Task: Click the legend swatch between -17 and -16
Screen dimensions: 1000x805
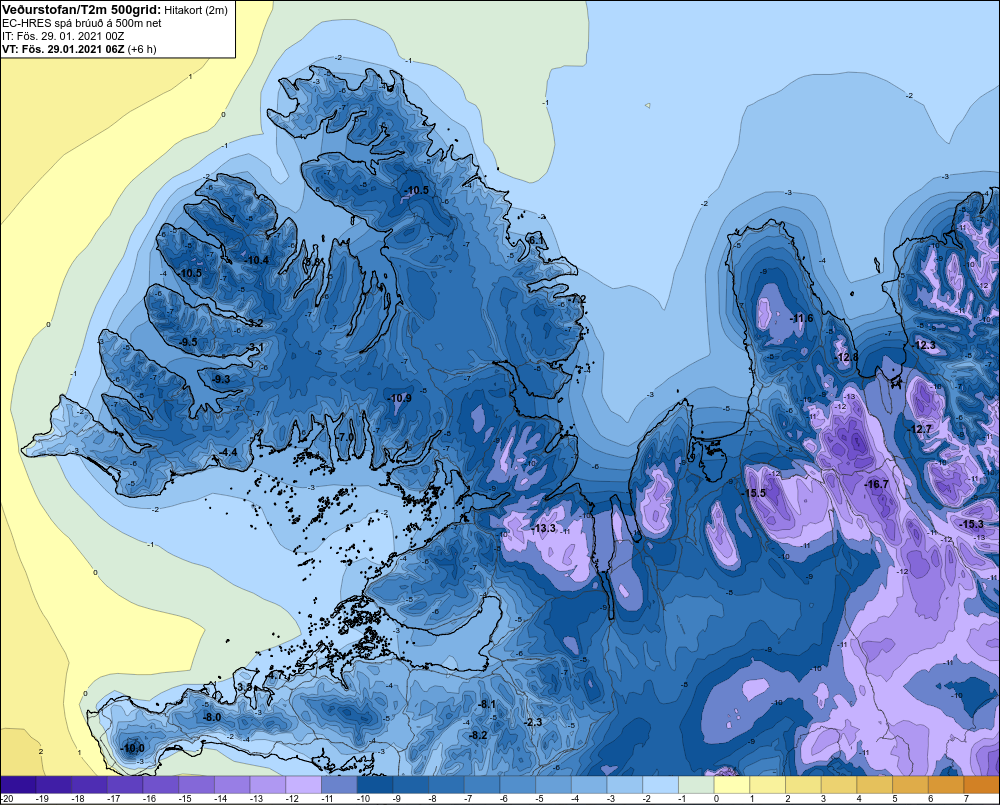Action: pyautogui.click(x=125, y=785)
